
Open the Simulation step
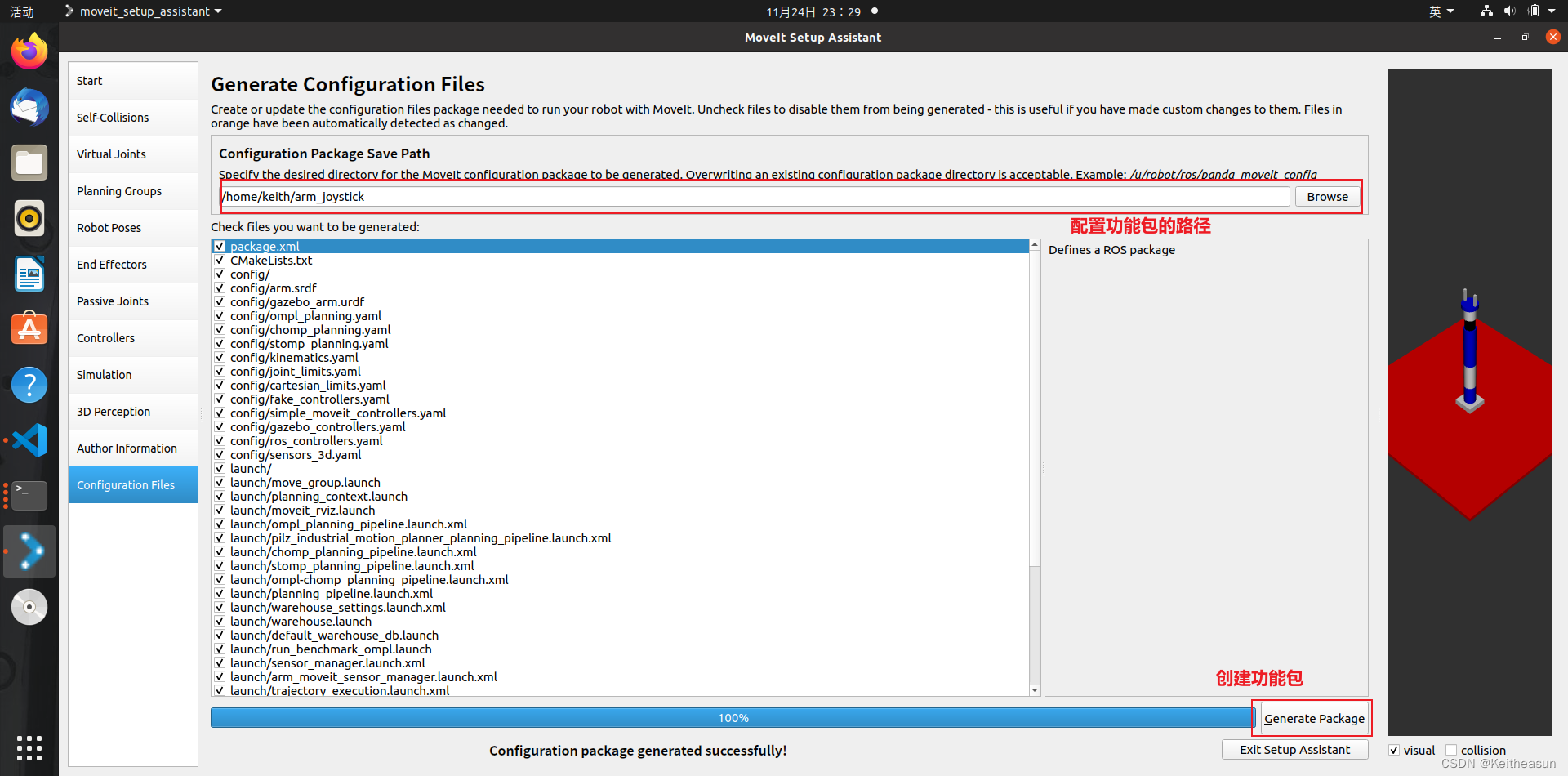point(133,375)
